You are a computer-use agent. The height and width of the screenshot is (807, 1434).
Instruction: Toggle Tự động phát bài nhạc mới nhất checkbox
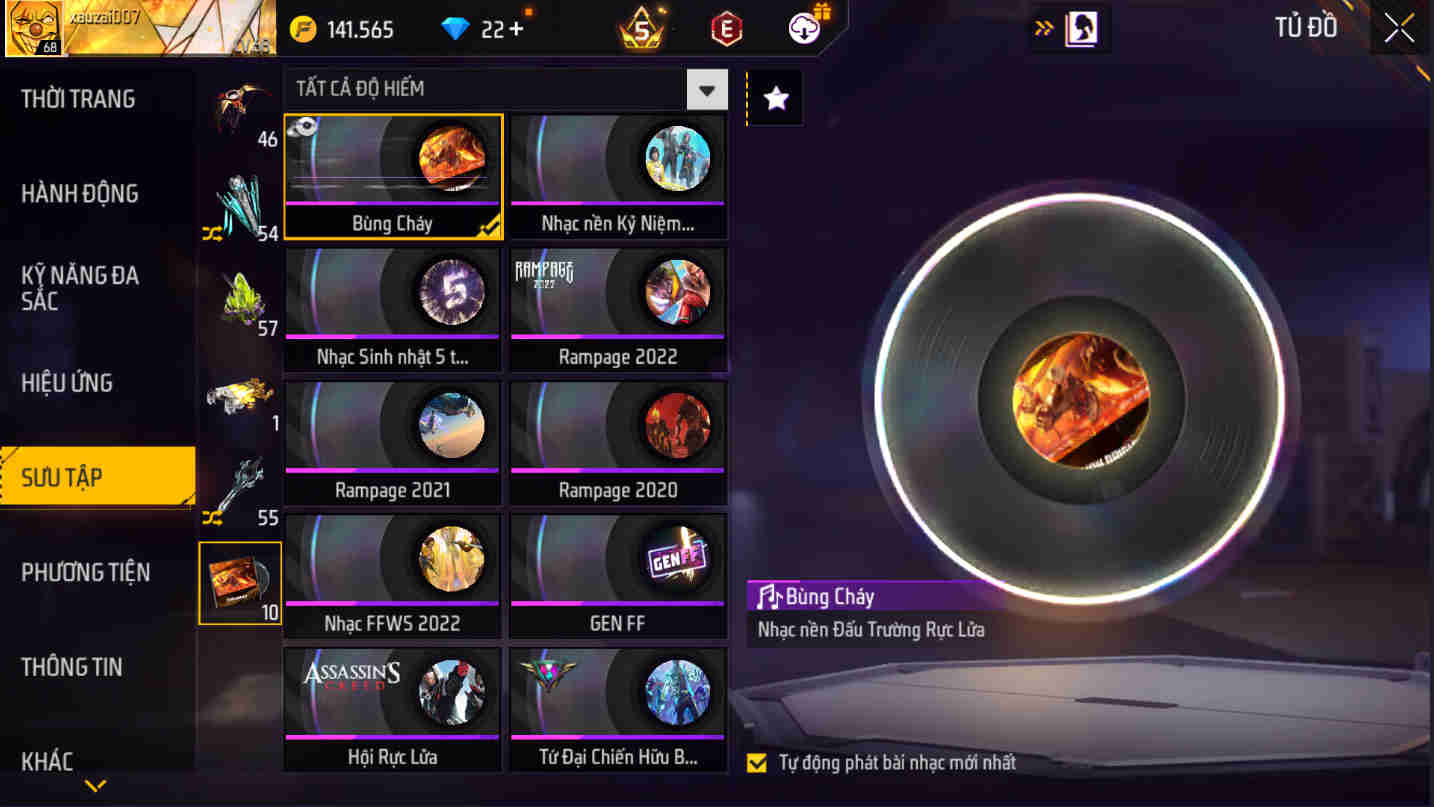click(x=757, y=763)
